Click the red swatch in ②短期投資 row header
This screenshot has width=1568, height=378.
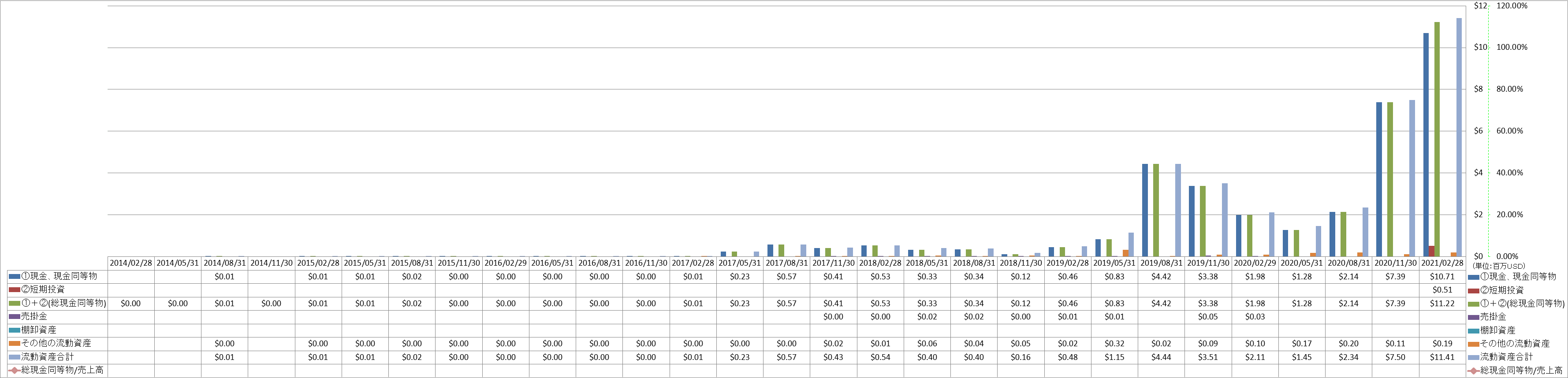pyautogui.click(x=15, y=290)
